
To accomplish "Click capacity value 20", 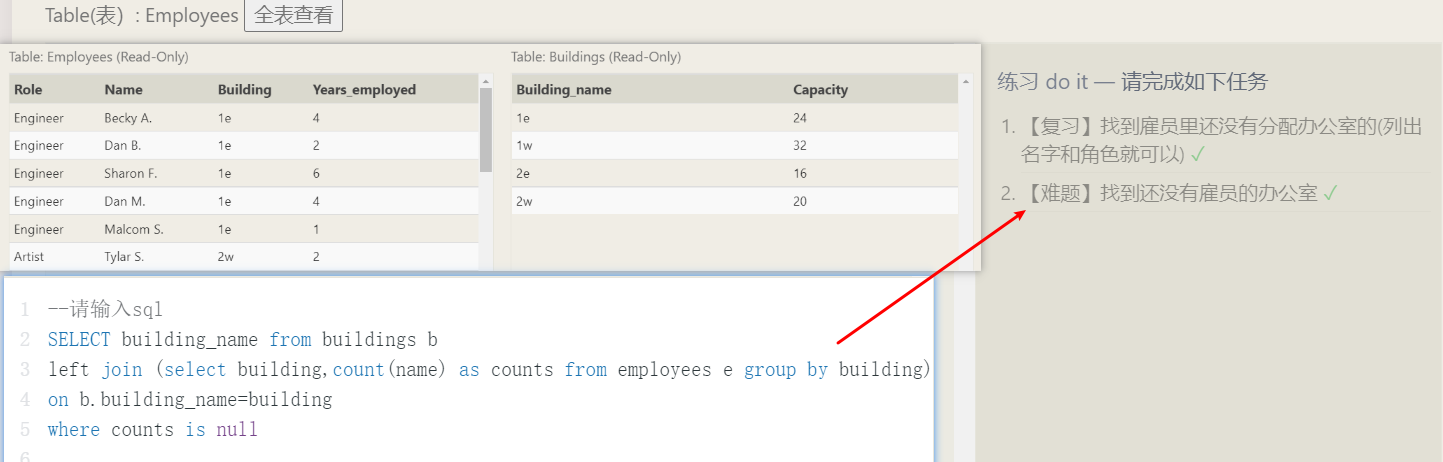I will (800, 202).
